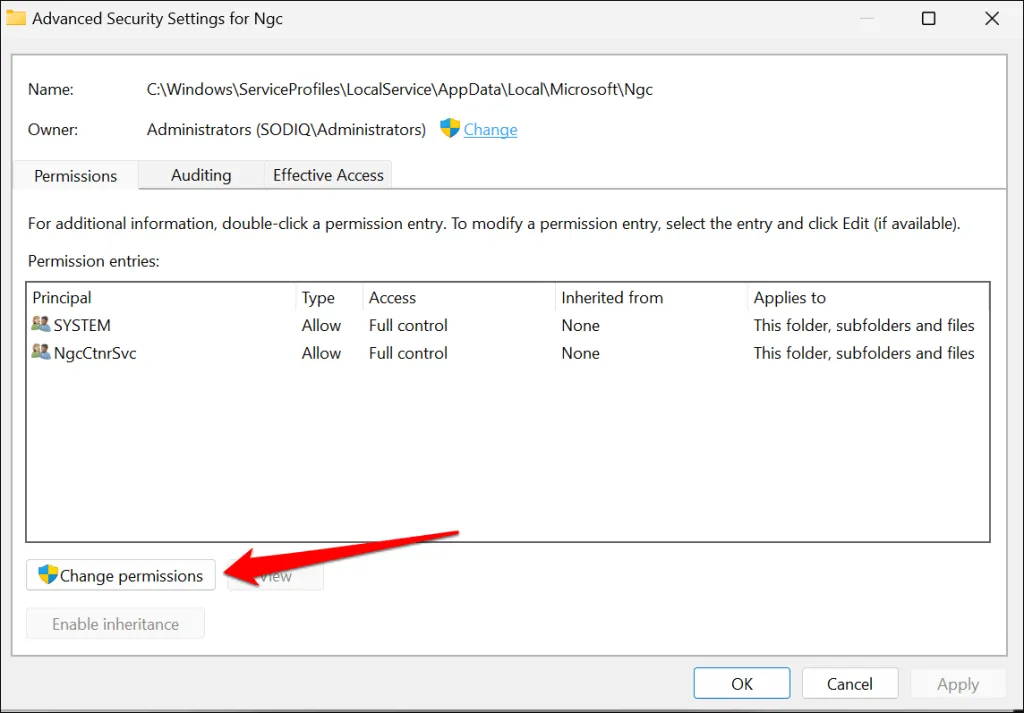Click the Change owner link

(x=490, y=130)
